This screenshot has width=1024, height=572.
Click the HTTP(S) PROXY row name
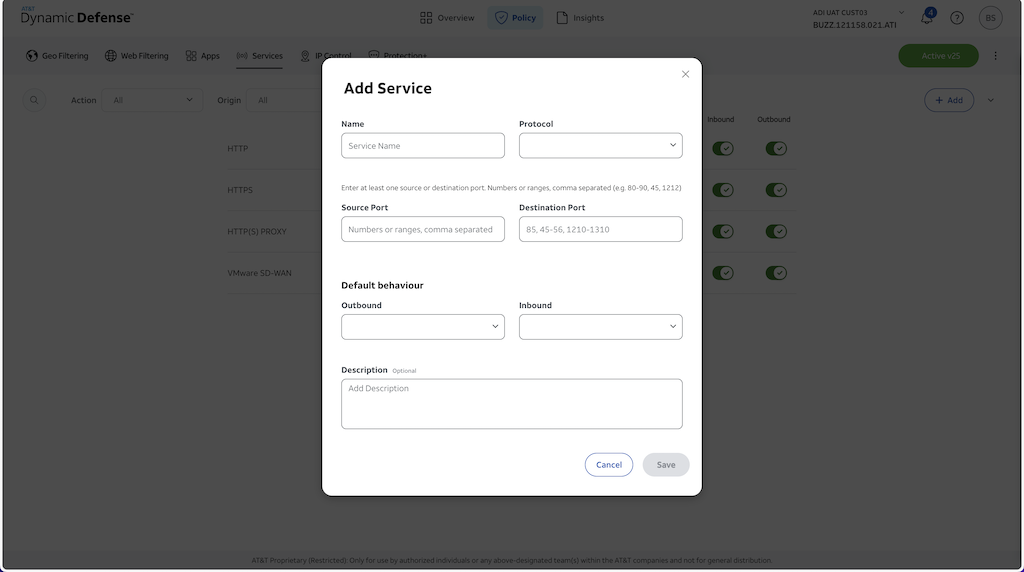point(257,231)
